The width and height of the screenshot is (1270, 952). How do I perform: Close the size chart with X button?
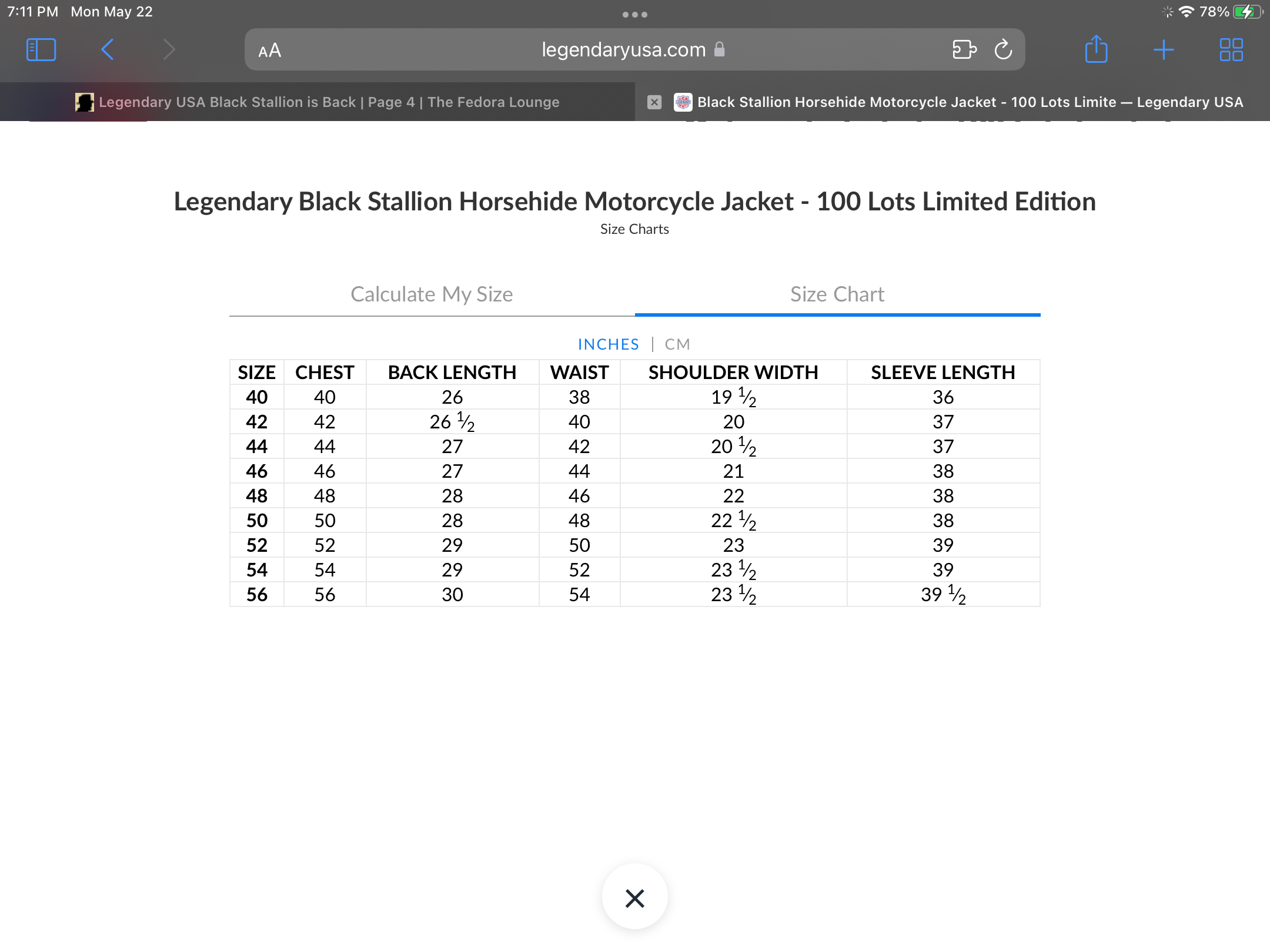635,898
